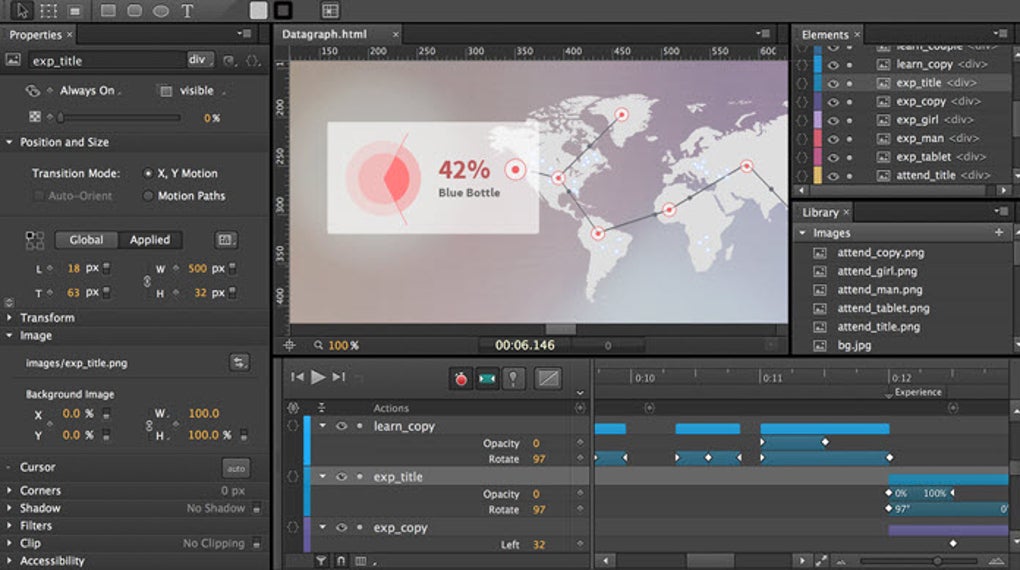Expand the Transform section
The image size is (1020, 570).
click(9, 318)
